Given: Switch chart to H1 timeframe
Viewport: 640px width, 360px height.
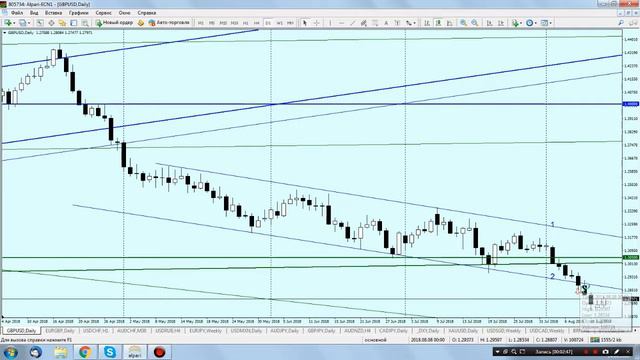Looking at the screenshot, I should (246, 23).
